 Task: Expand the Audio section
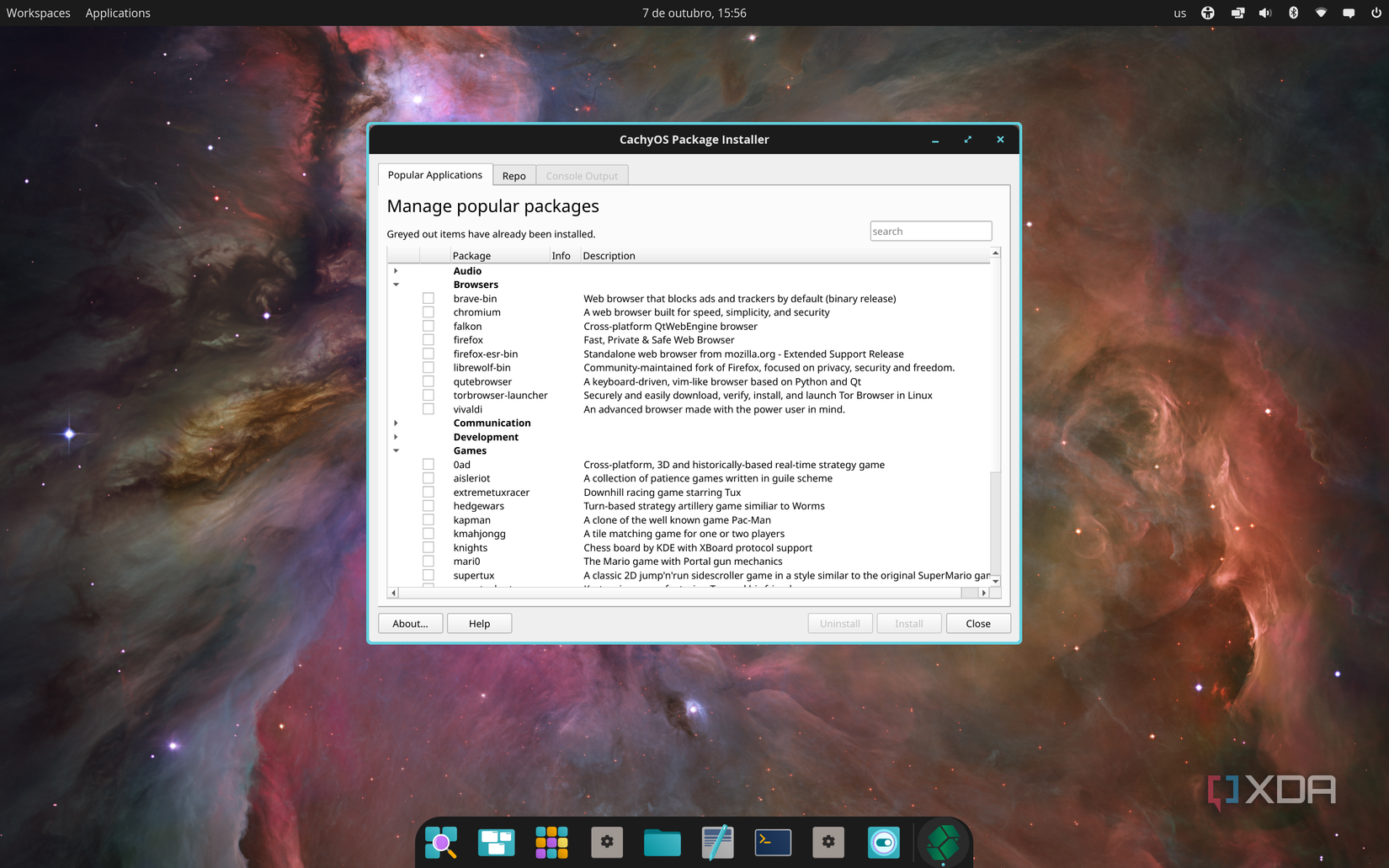click(396, 270)
